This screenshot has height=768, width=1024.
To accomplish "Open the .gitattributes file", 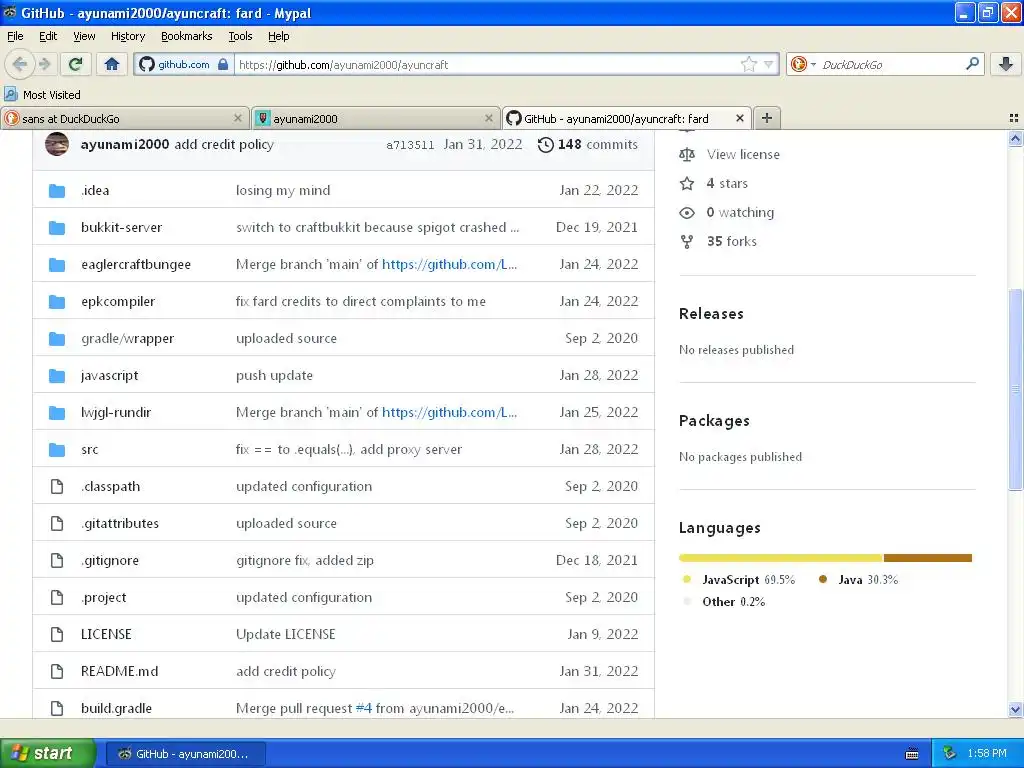I will pos(120,523).
